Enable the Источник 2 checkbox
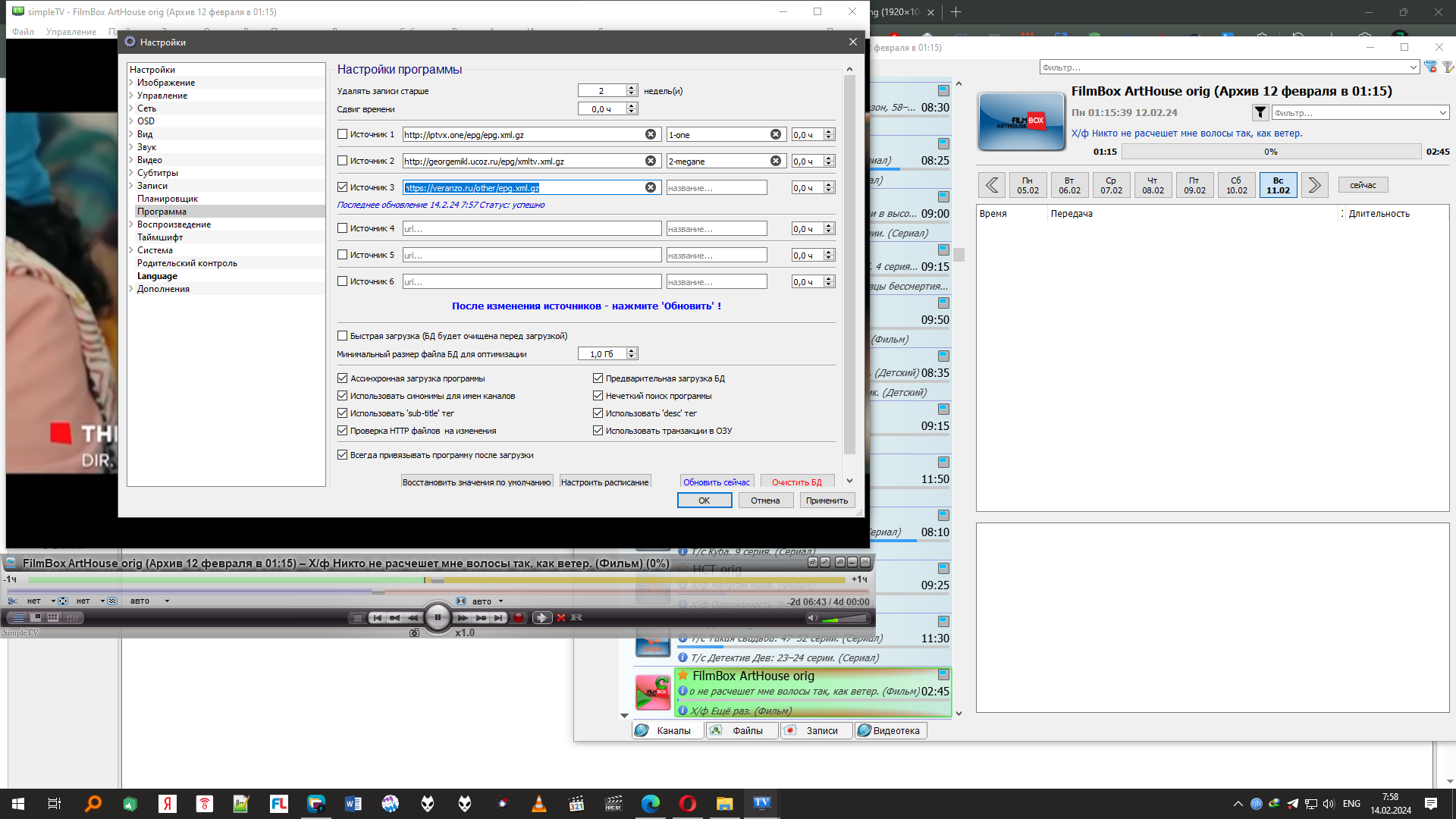The height and width of the screenshot is (819, 1456). tap(342, 161)
